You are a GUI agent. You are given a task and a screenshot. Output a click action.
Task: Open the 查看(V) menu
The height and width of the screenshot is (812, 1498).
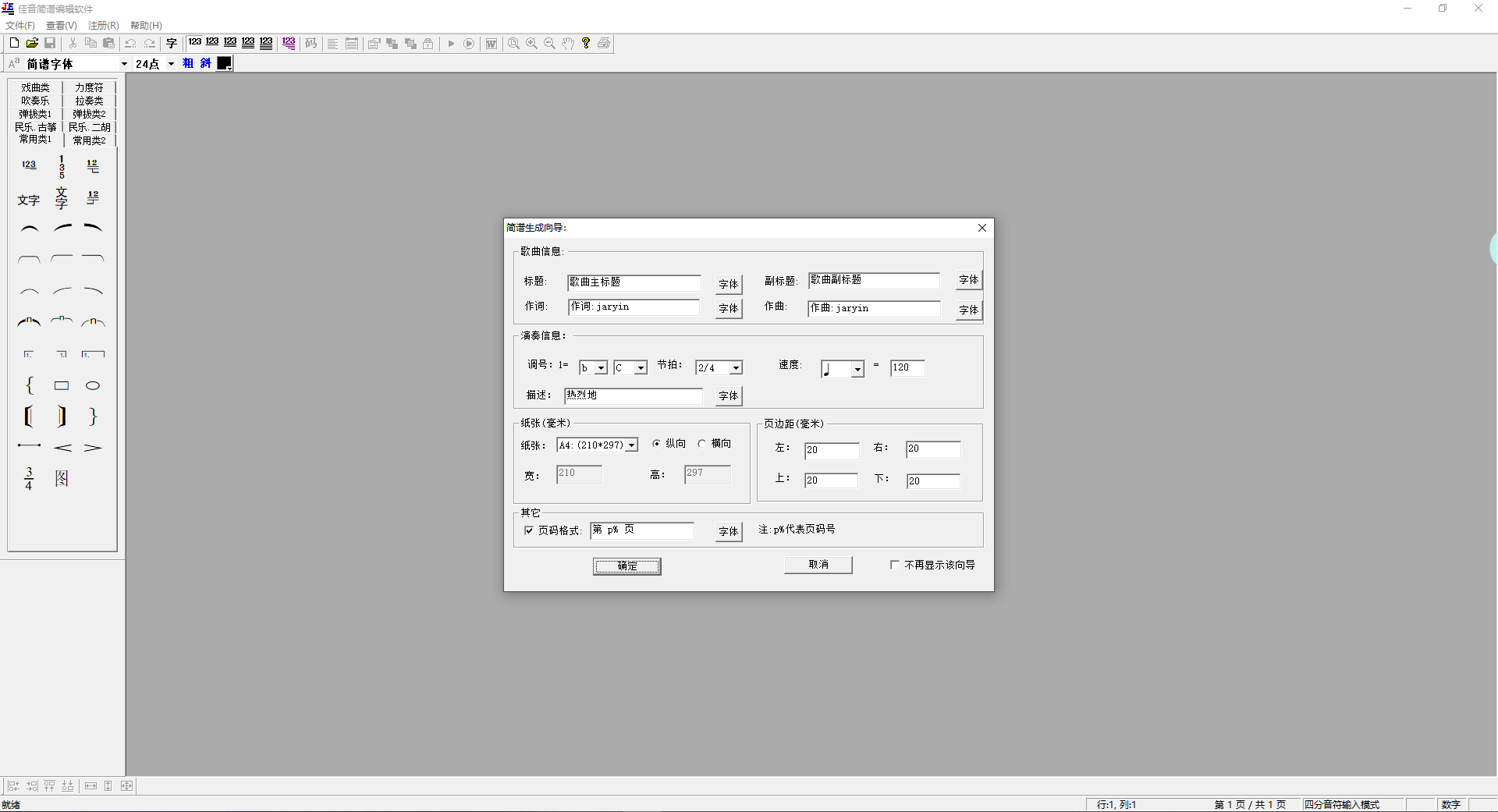pos(61,26)
